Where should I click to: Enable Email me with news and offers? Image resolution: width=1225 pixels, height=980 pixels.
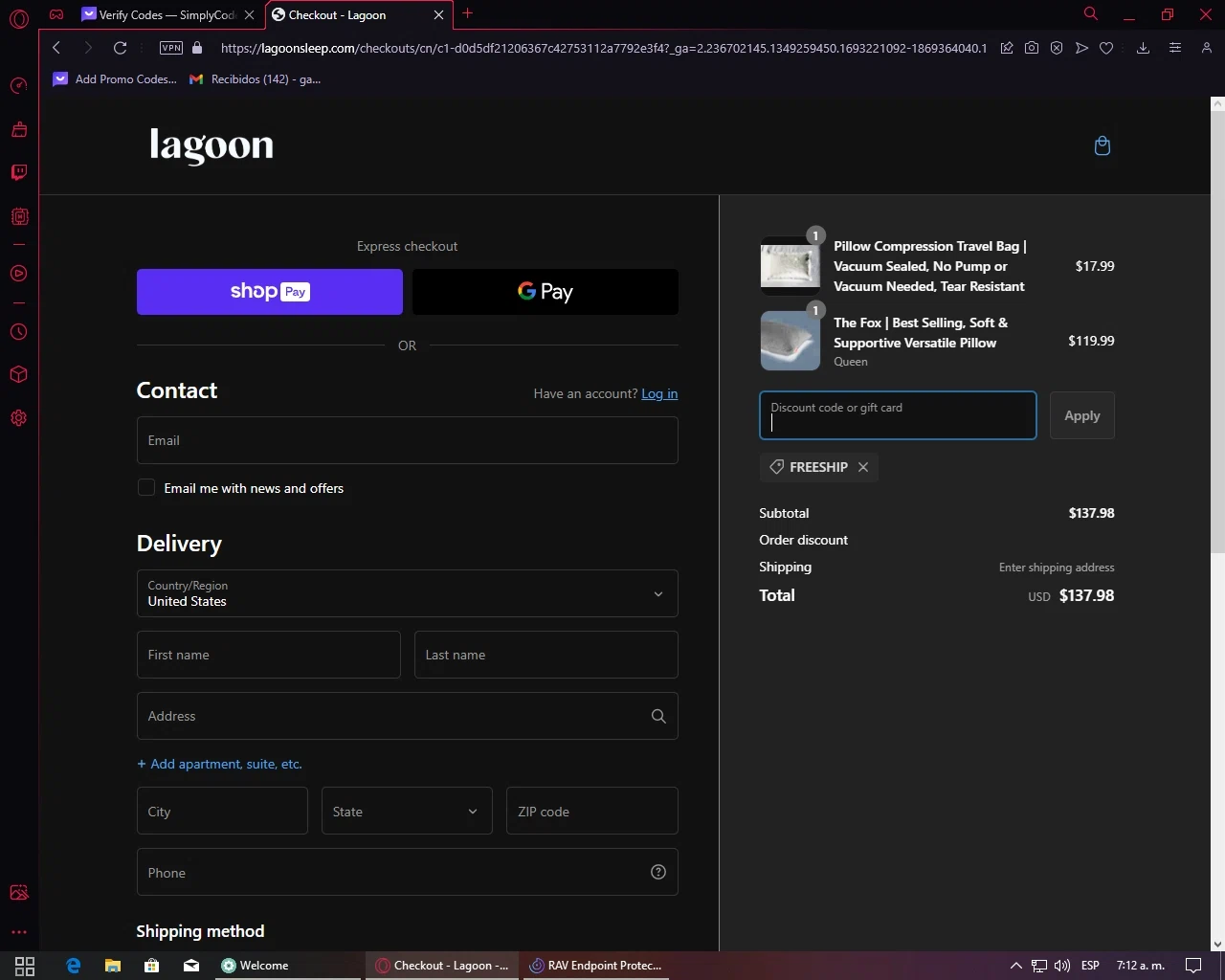coord(146,488)
